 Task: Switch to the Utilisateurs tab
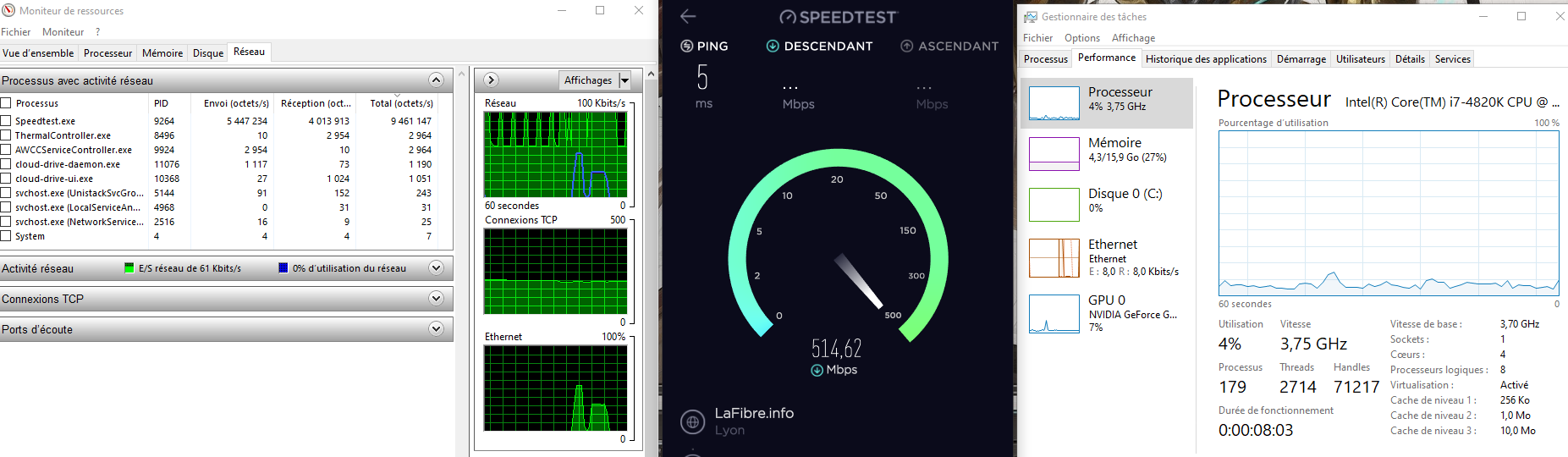pos(1361,59)
